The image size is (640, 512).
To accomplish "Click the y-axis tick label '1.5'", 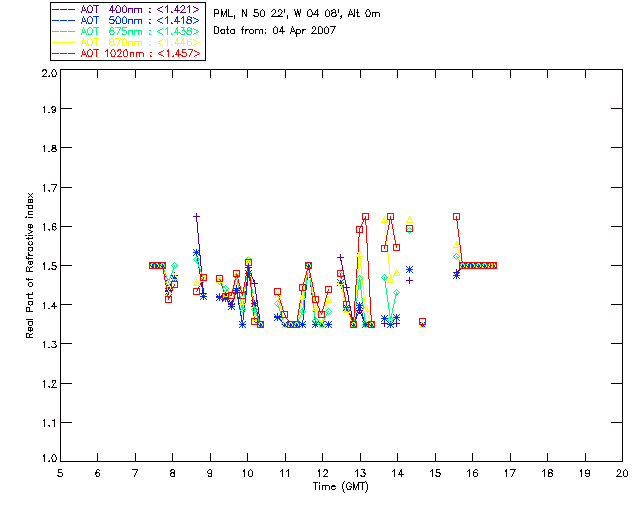I will (49, 266).
